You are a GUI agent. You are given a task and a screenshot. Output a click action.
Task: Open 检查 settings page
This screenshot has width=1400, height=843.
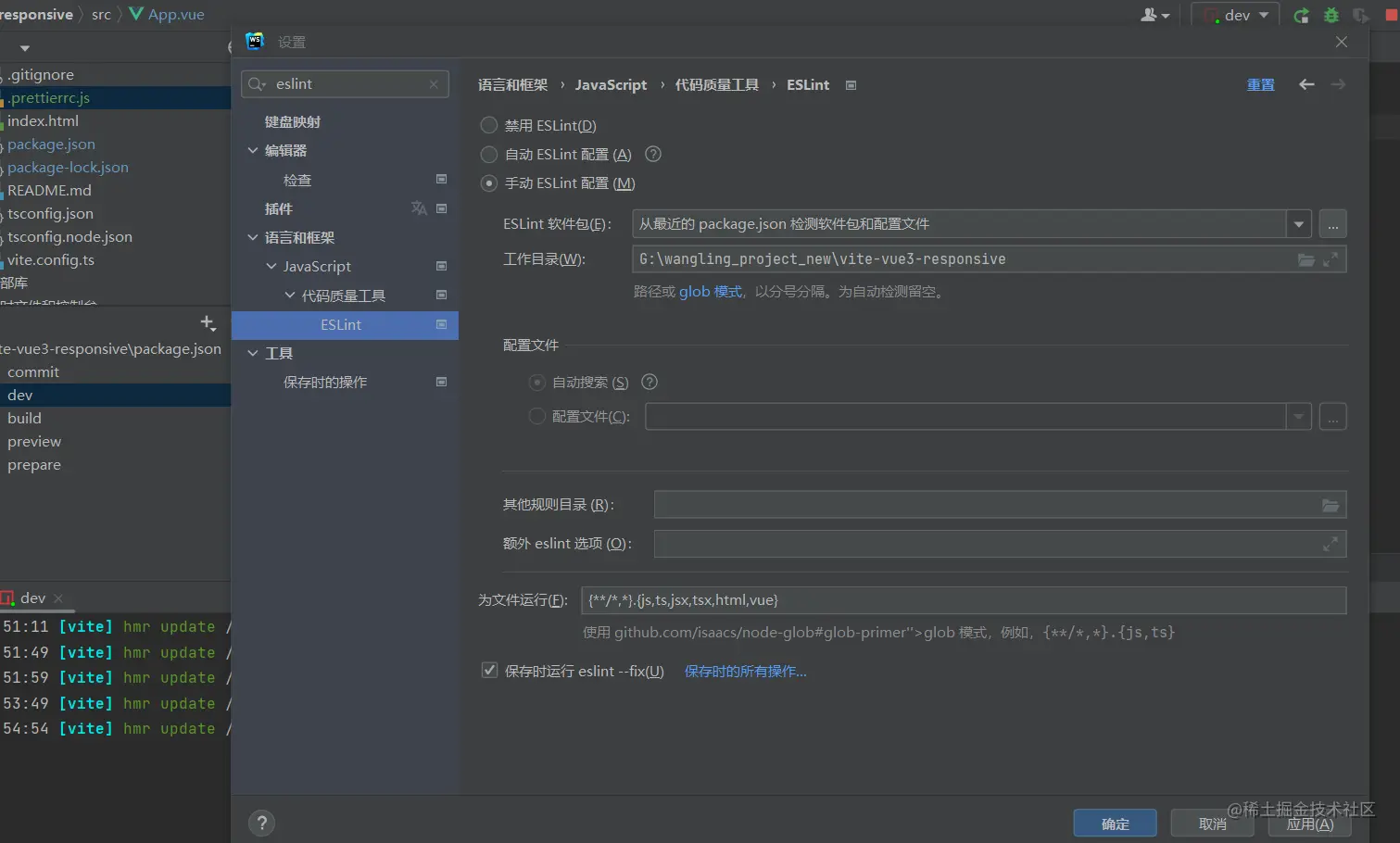point(297,180)
